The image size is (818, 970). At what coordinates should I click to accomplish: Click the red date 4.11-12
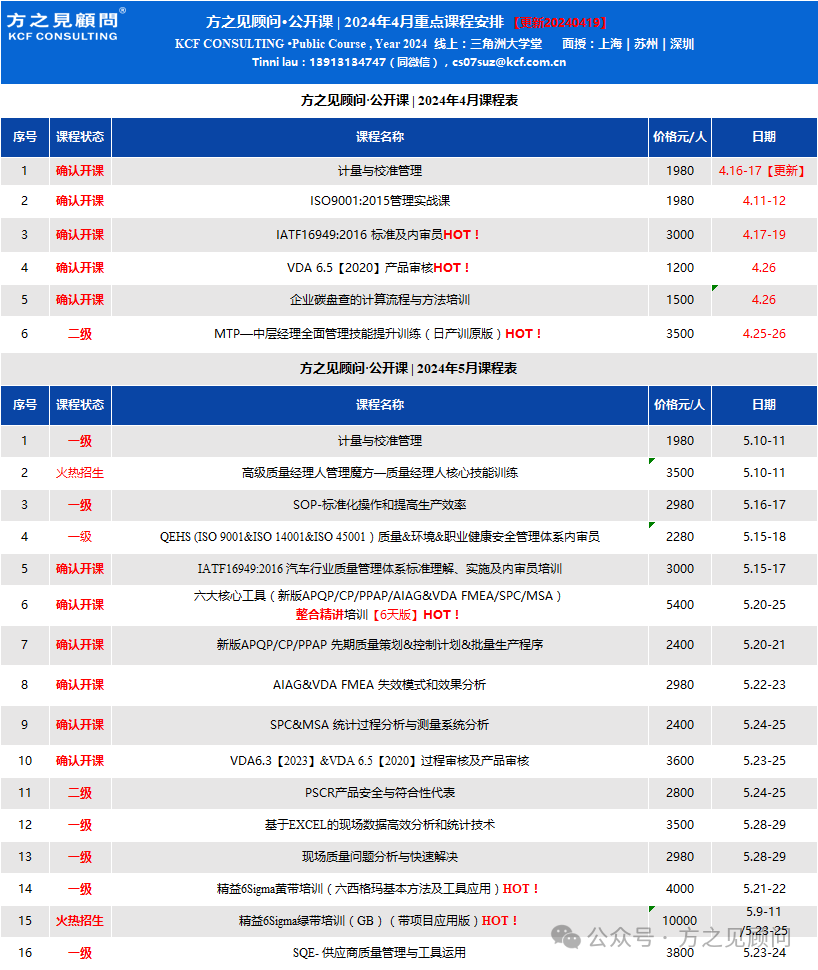click(764, 201)
